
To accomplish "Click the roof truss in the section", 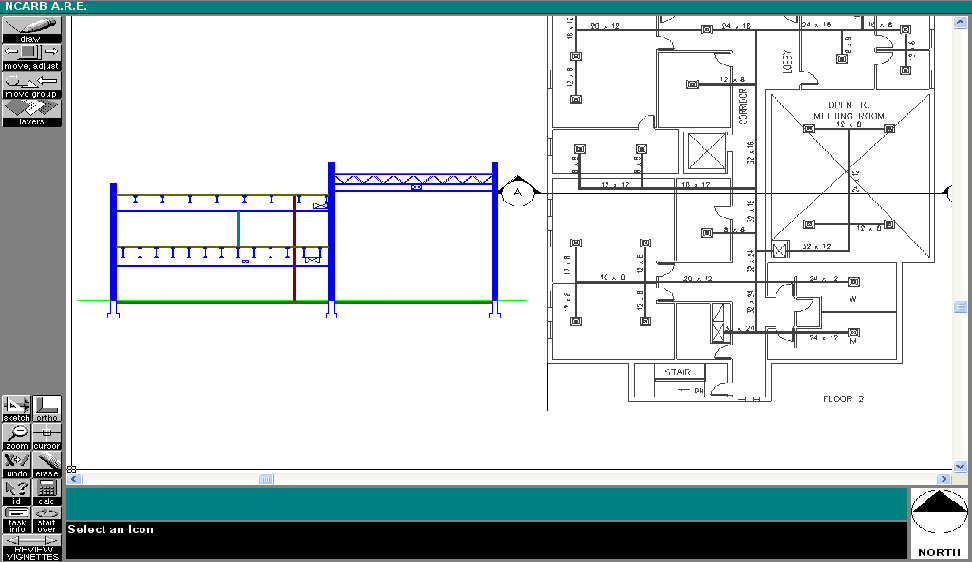I will 413,180.
